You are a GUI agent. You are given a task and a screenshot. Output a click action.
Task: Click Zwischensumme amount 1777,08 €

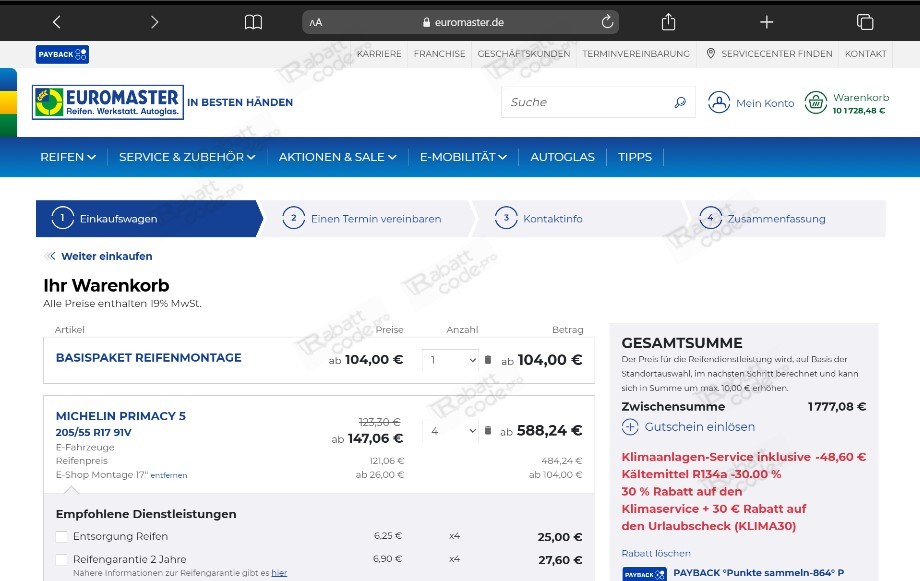click(837, 406)
